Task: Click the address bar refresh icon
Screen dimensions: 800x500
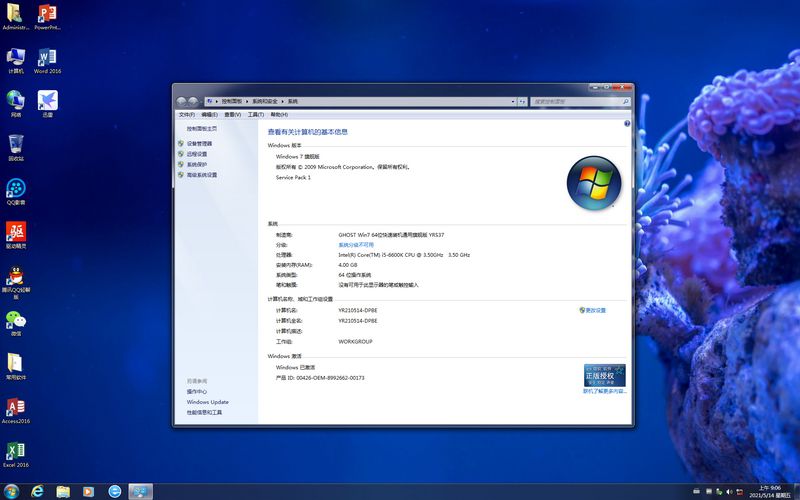Action: pos(522,102)
